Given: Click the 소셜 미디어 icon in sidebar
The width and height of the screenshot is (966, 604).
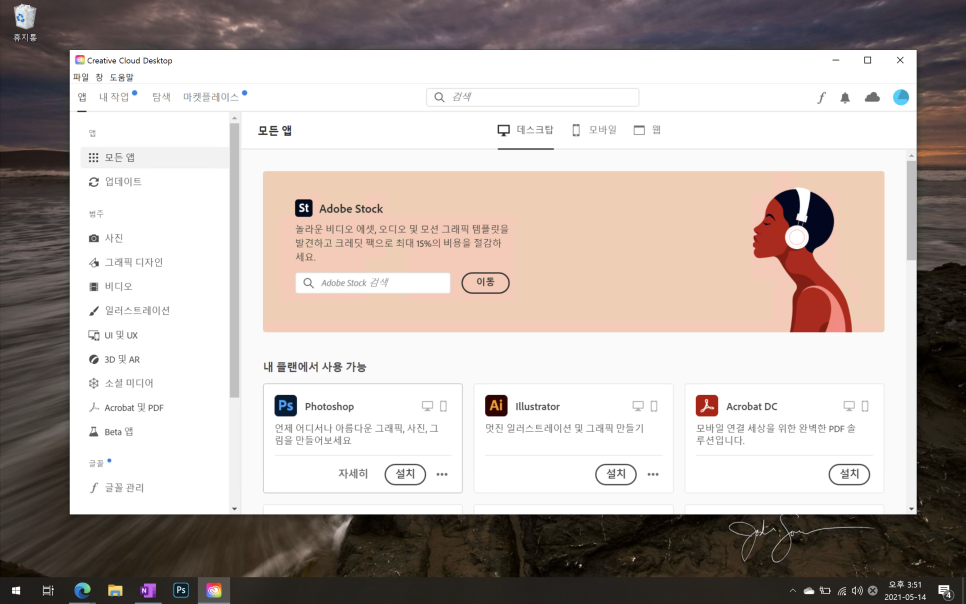Looking at the screenshot, I should pyautogui.click(x=94, y=383).
